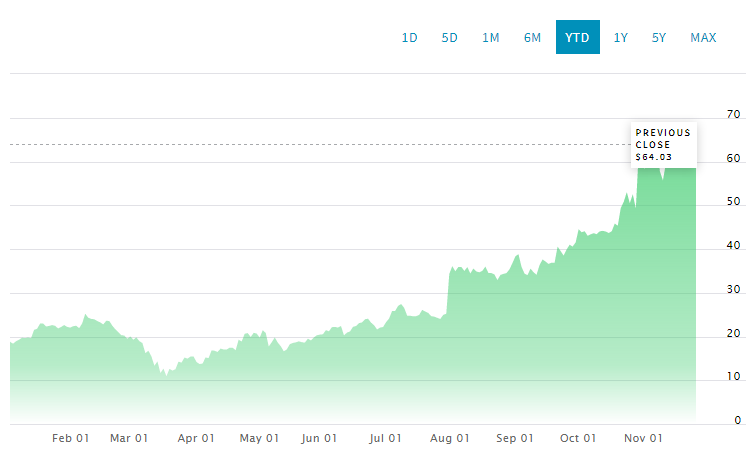Click the 70 value on price axis
This screenshot has height=460, width=756.
coord(734,114)
